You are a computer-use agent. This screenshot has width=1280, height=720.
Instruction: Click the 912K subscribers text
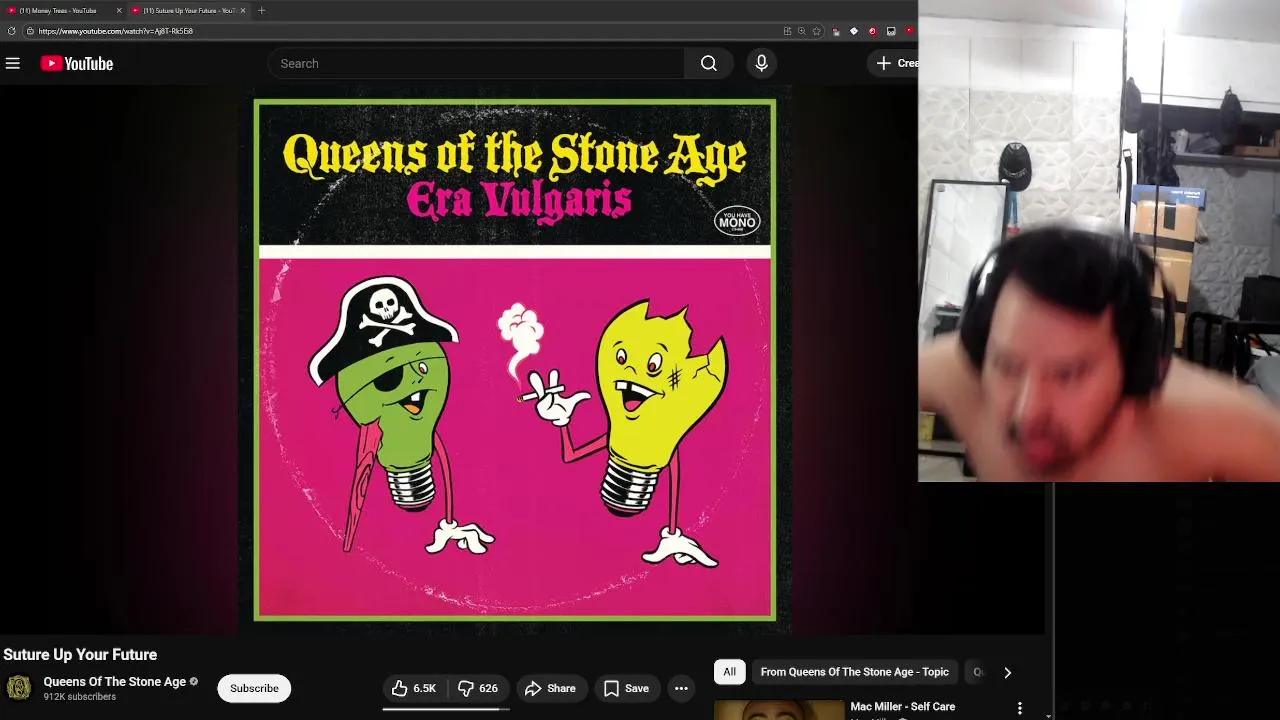80,697
